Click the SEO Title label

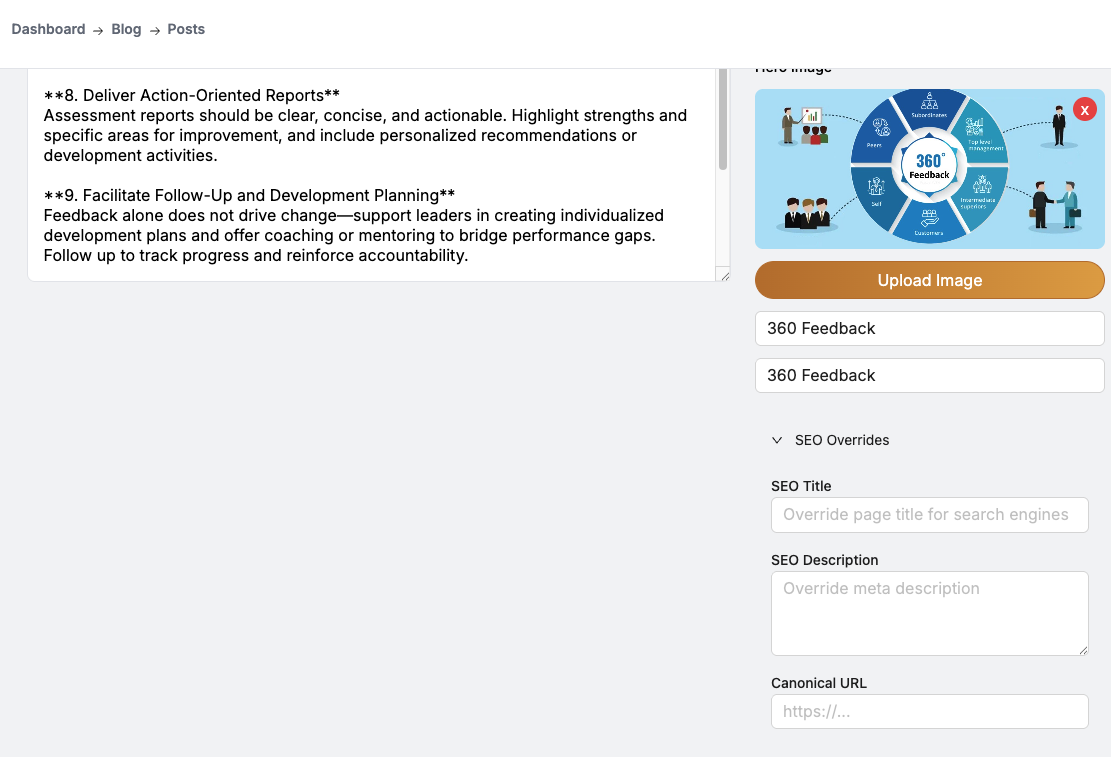801,486
